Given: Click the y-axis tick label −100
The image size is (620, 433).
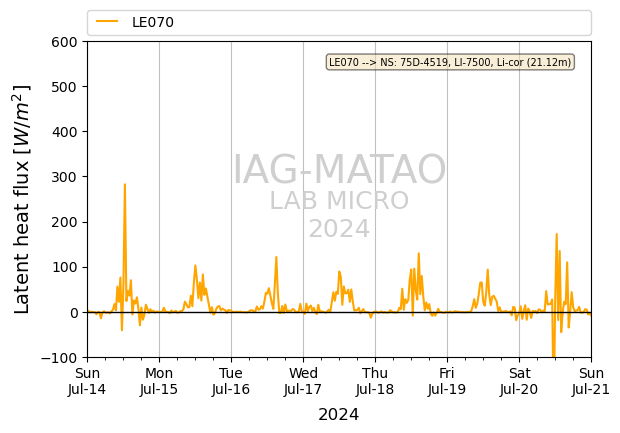Looking at the screenshot, I should (60, 358).
